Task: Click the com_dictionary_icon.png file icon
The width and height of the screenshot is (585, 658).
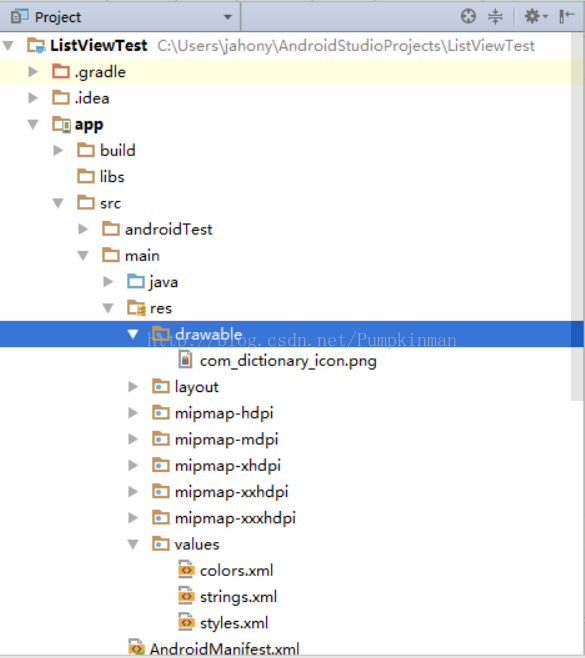Action: [185, 360]
